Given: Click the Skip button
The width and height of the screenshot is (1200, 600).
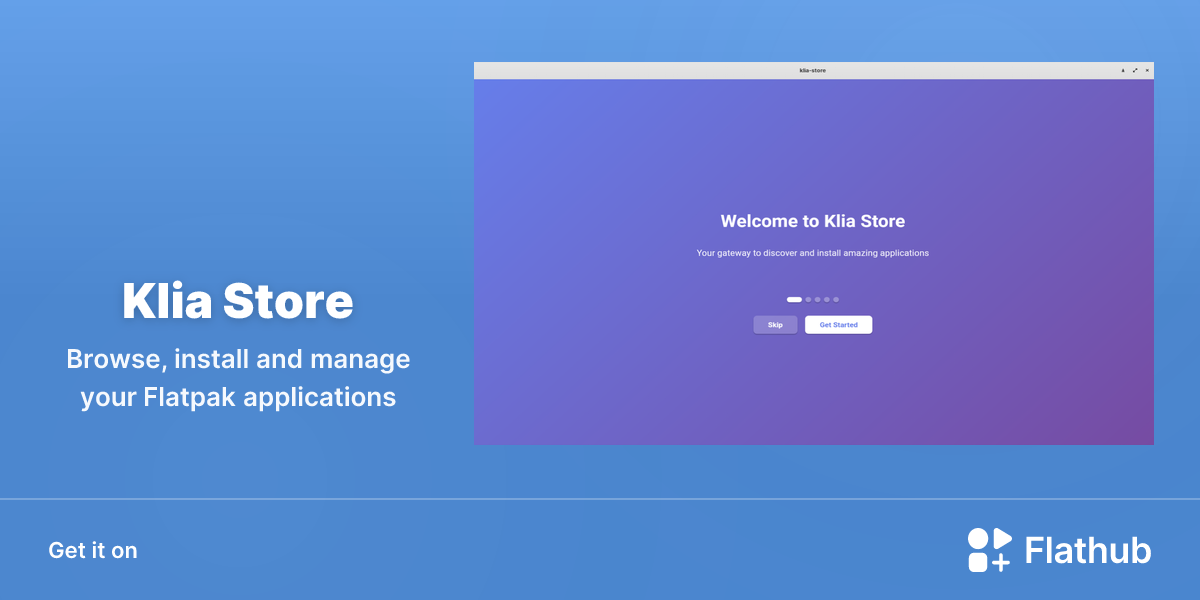Looking at the screenshot, I should pyautogui.click(x=775, y=325).
